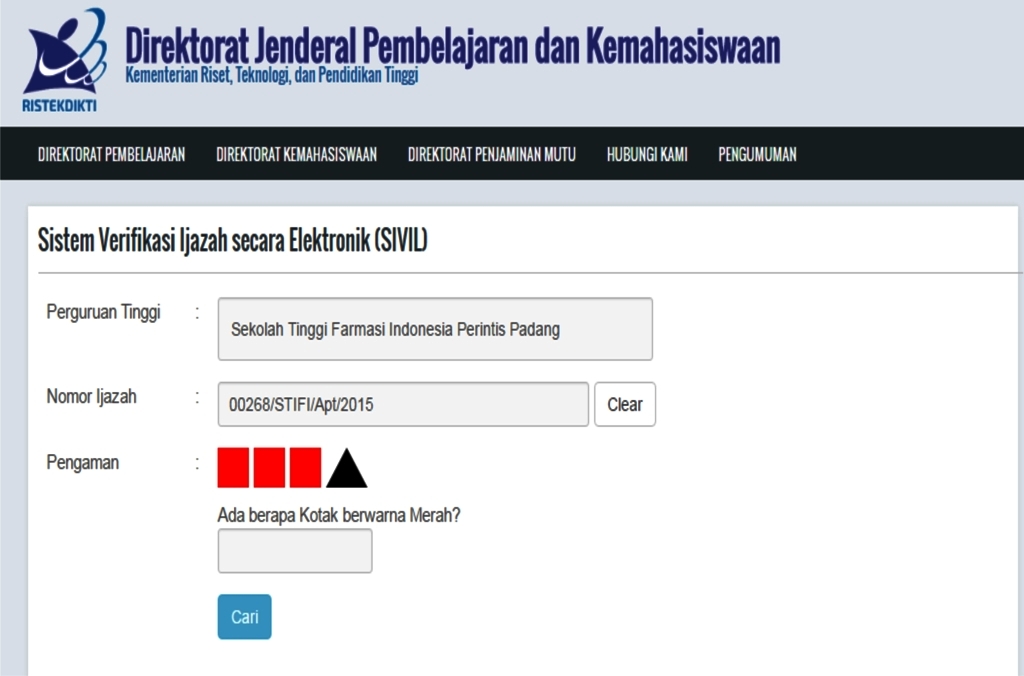
Task: Click the Cari search button
Action: [x=244, y=617]
